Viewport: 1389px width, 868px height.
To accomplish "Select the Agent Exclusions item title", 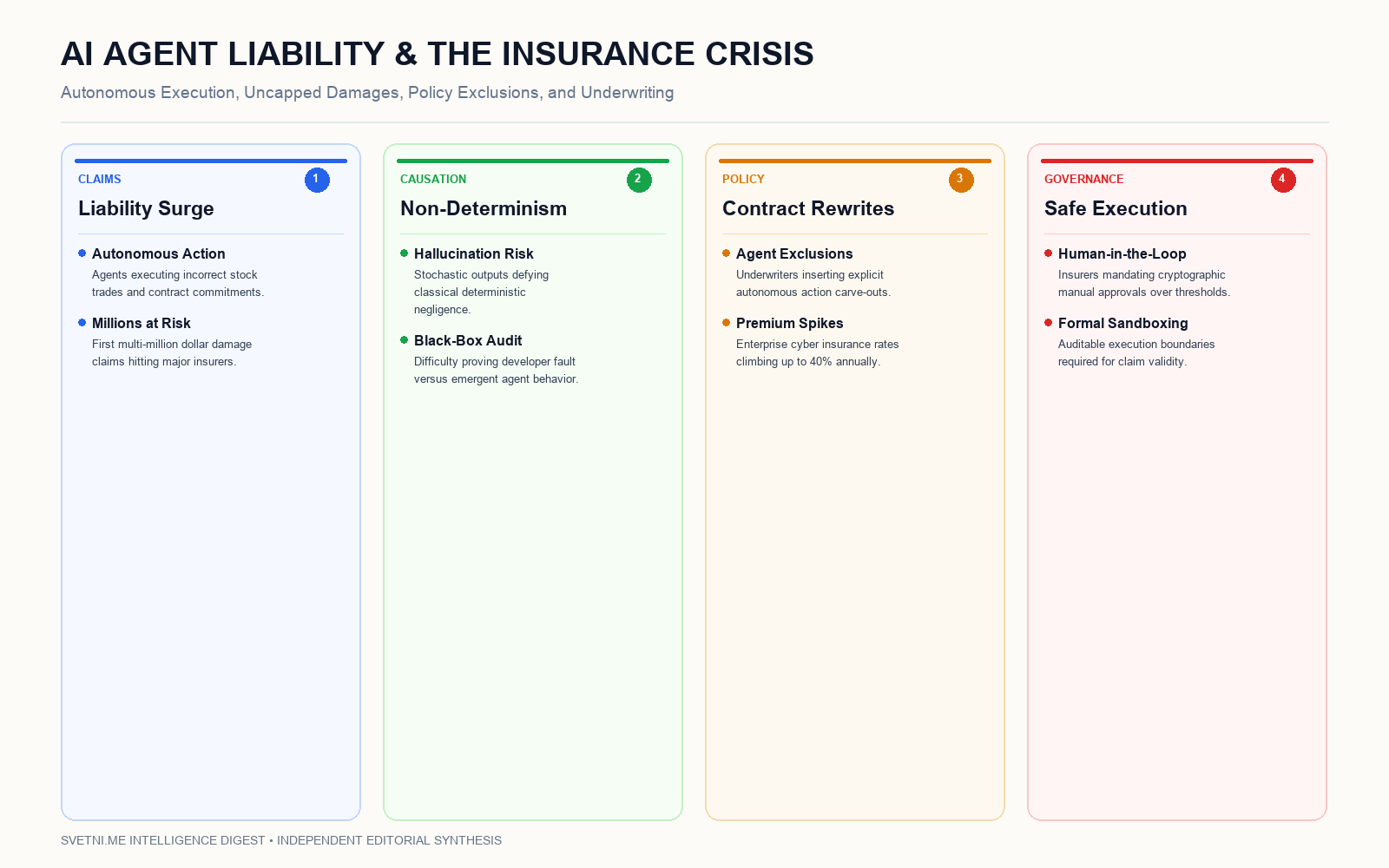I will point(794,253).
